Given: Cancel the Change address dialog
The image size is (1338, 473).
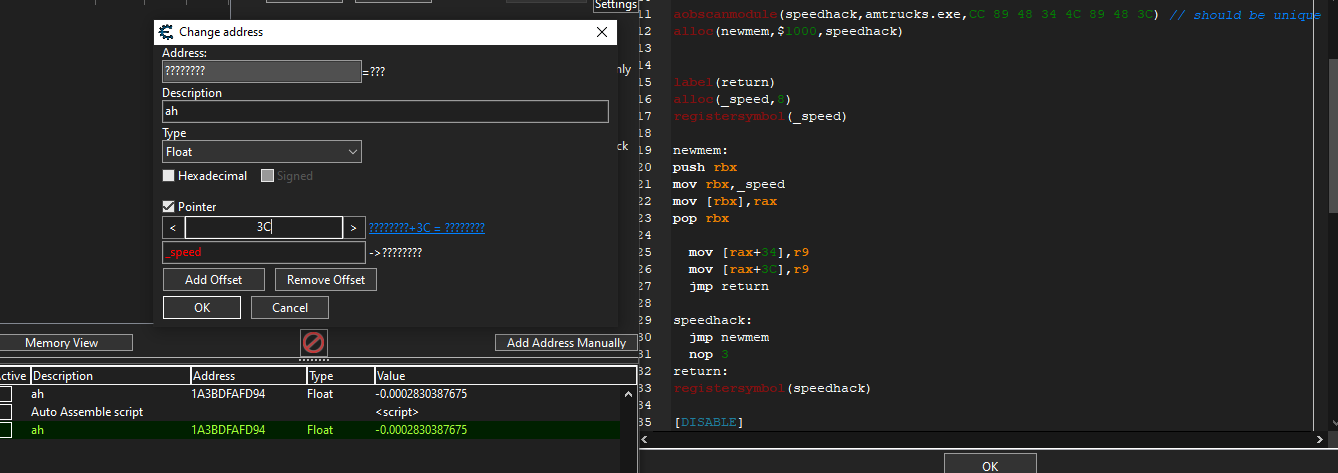Looking at the screenshot, I should pos(289,308).
